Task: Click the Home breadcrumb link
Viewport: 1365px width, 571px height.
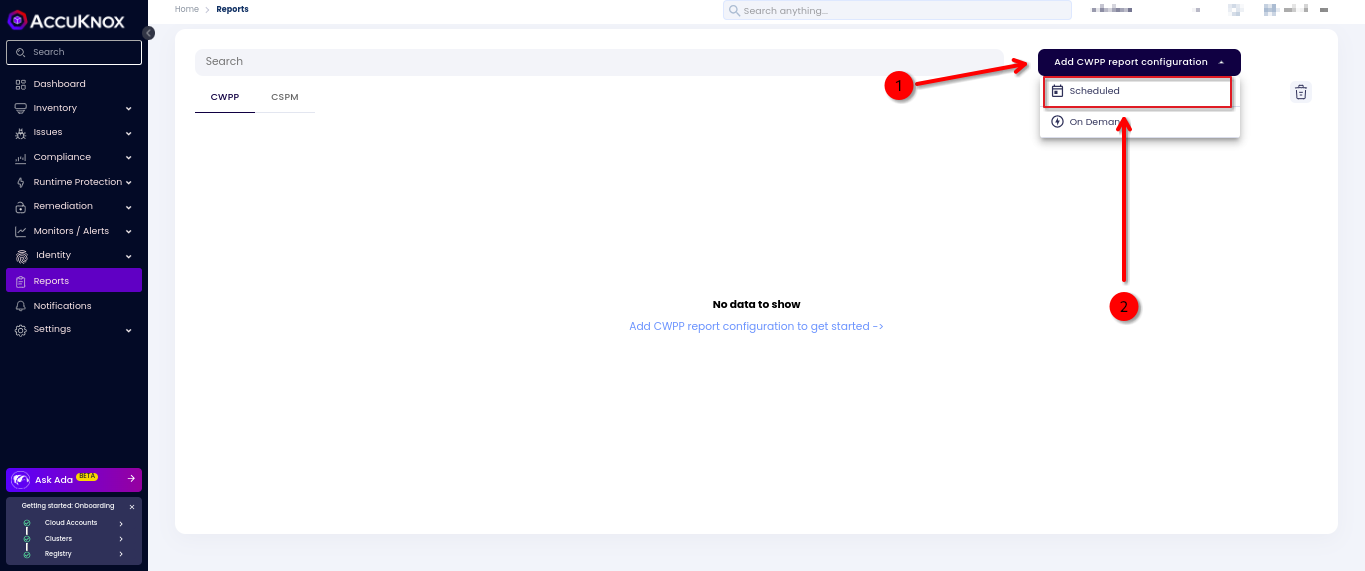Action: point(187,9)
